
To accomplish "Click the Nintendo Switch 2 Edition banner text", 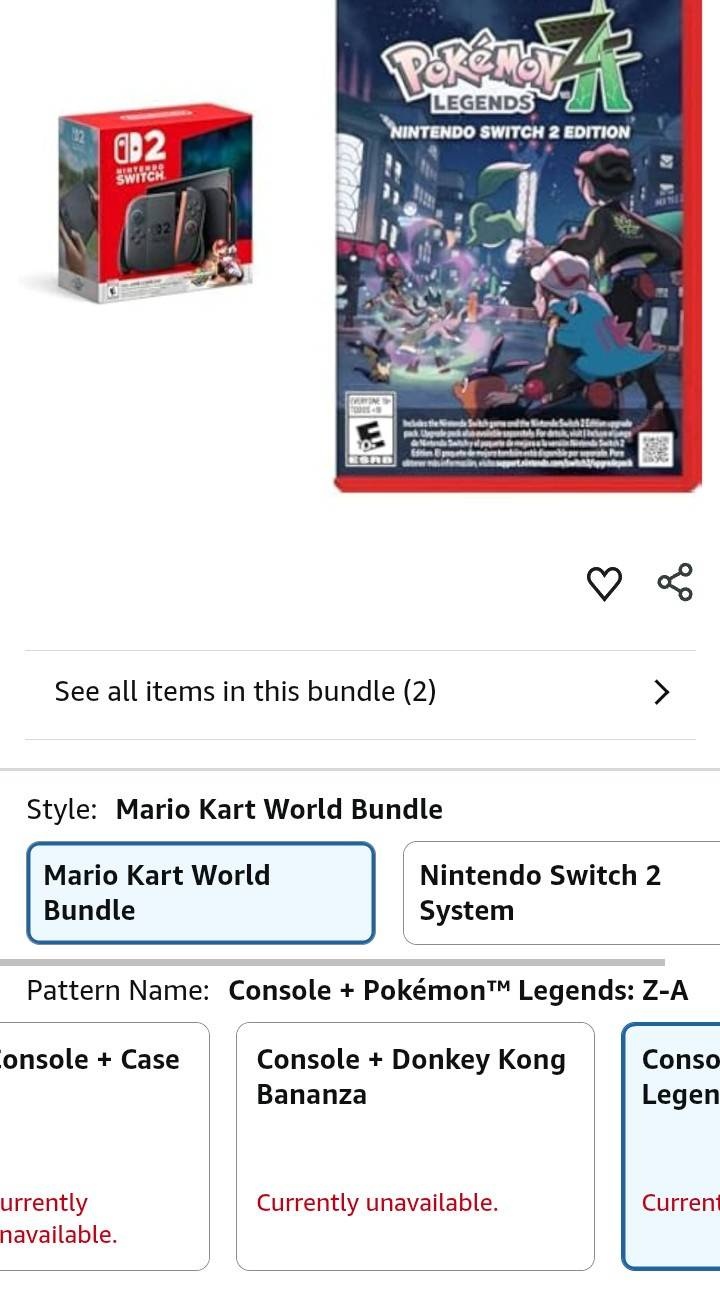I will [x=510, y=132].
